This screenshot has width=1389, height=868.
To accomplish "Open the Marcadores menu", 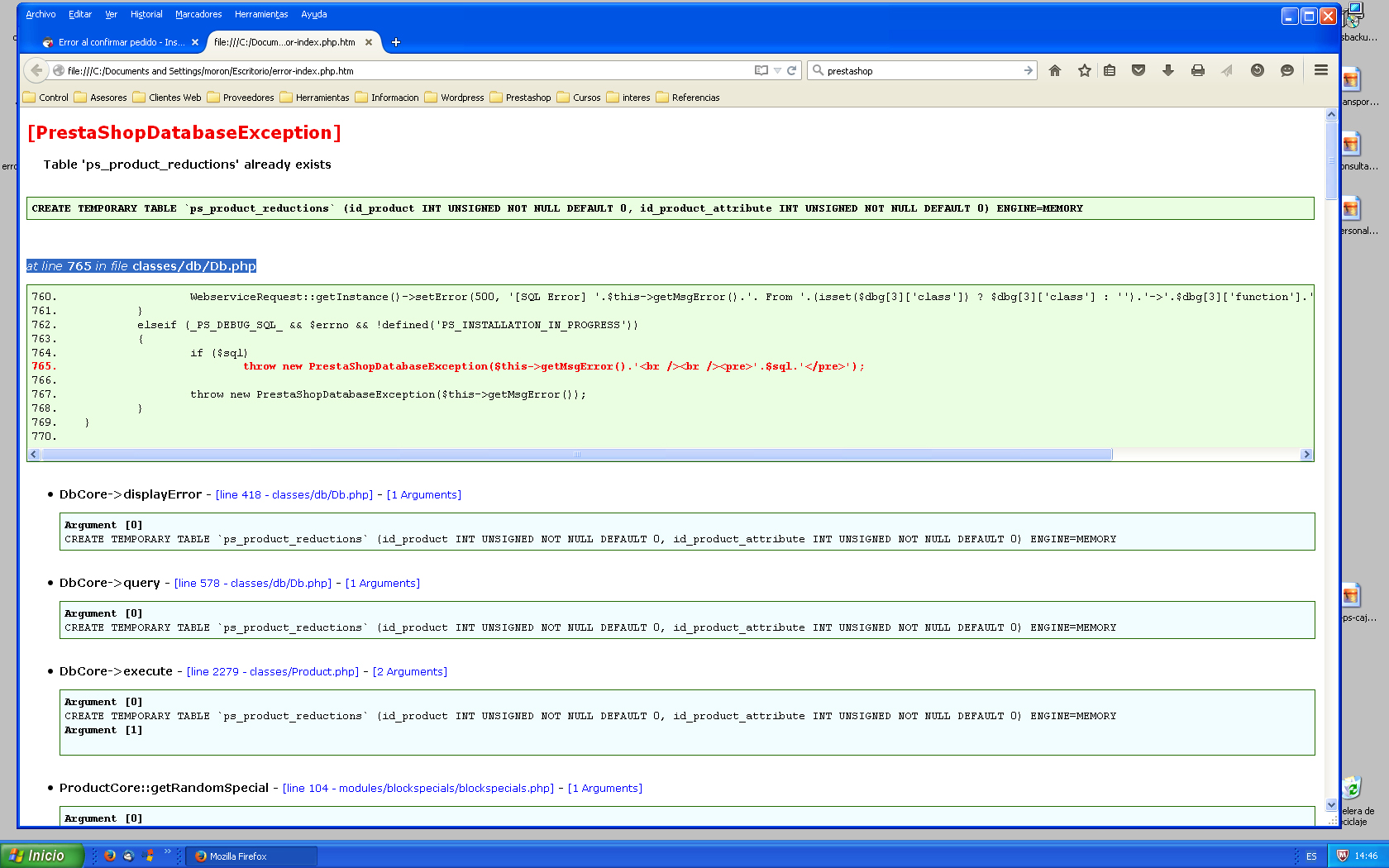I will point(198,14).
